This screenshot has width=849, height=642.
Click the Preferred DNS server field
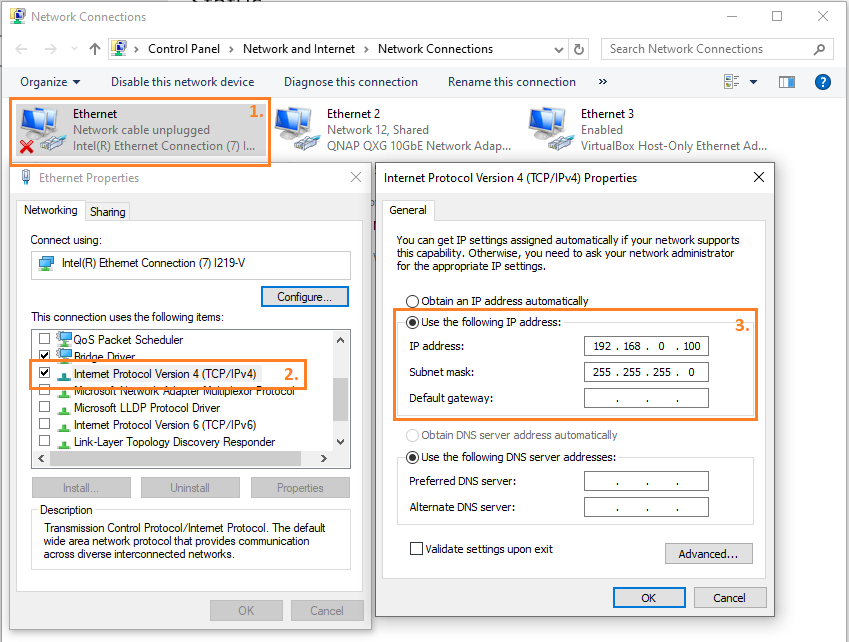646,481
